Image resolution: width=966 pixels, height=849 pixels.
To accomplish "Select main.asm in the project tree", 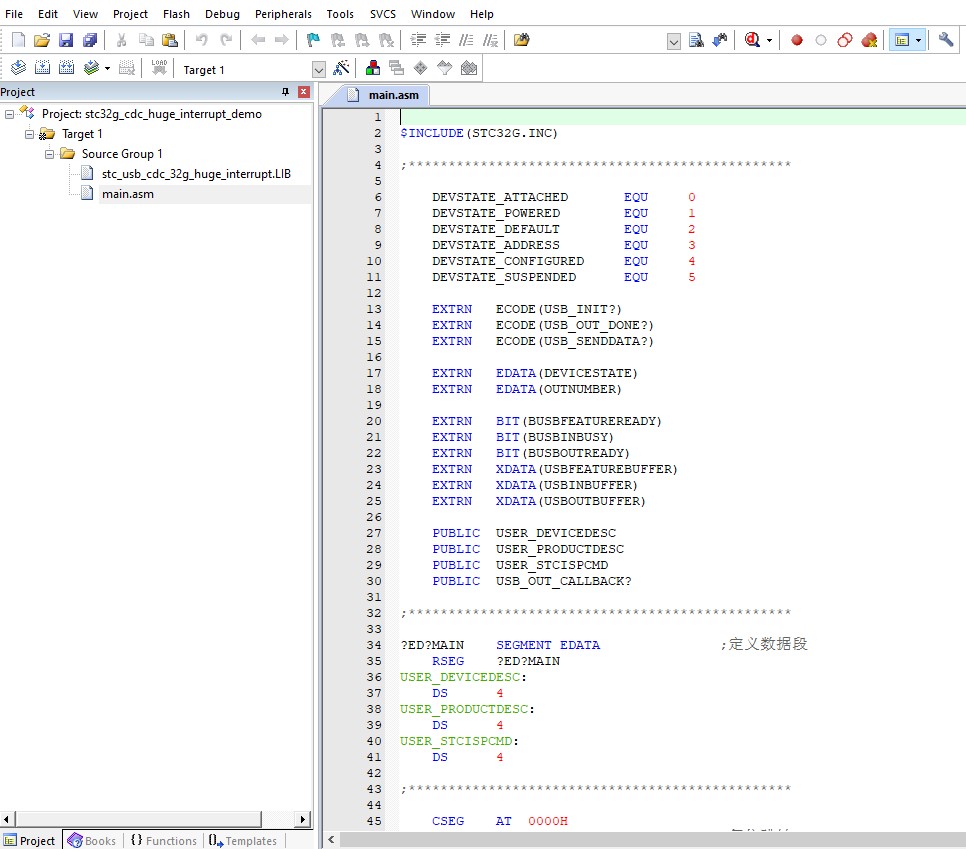I will (127, 194).
